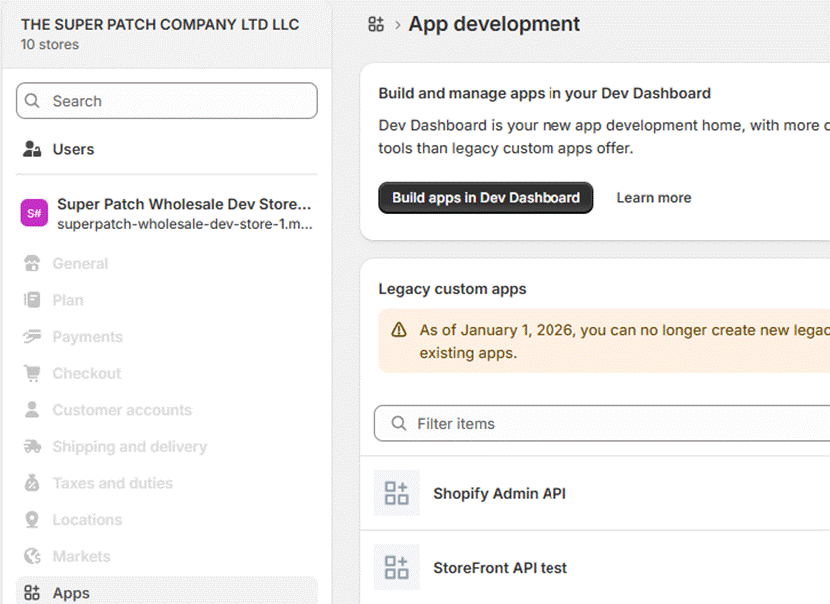Click the Customer accounts person icon

pos(32,410)
